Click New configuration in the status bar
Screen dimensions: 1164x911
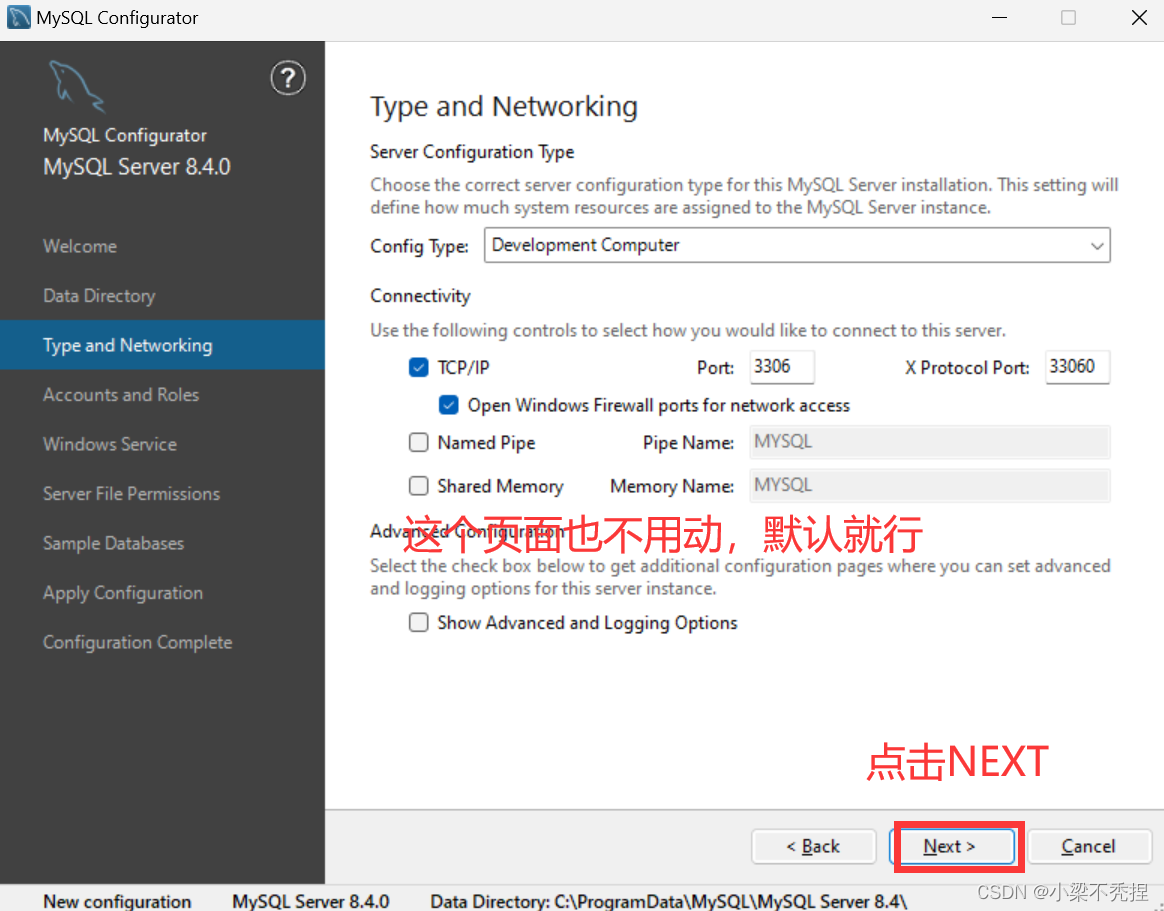(x=117, y=901)
